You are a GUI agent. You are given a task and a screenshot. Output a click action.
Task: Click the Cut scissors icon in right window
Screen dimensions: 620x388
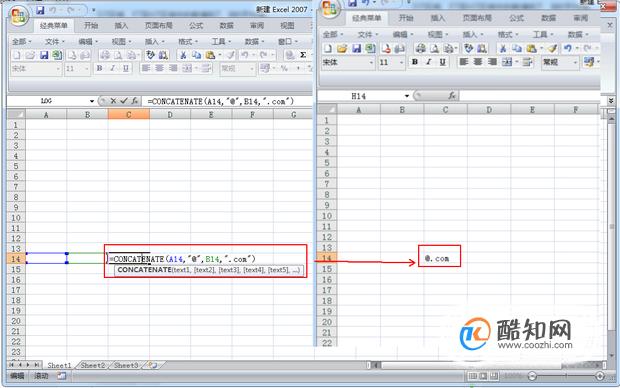[x=503, y=48]
